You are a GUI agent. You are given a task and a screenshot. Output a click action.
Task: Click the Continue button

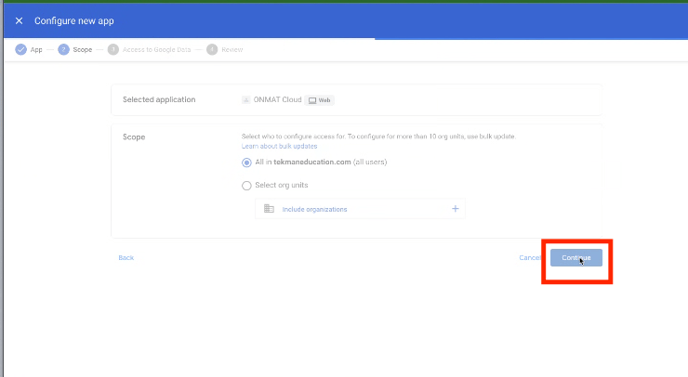[x=576, y=258]
